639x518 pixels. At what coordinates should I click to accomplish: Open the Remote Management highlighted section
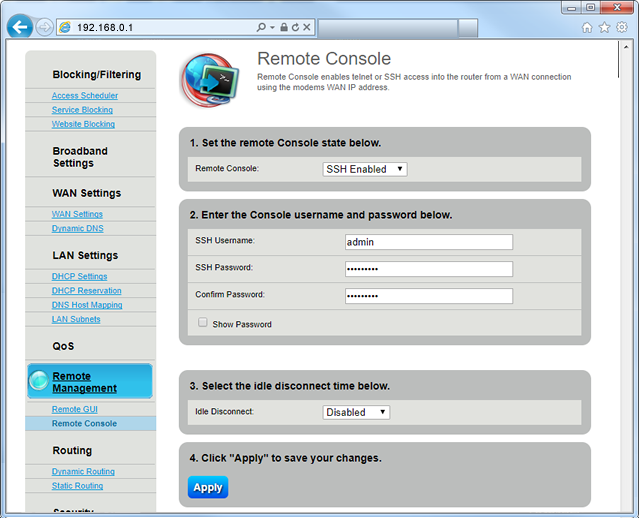click(x=90, y=381)
